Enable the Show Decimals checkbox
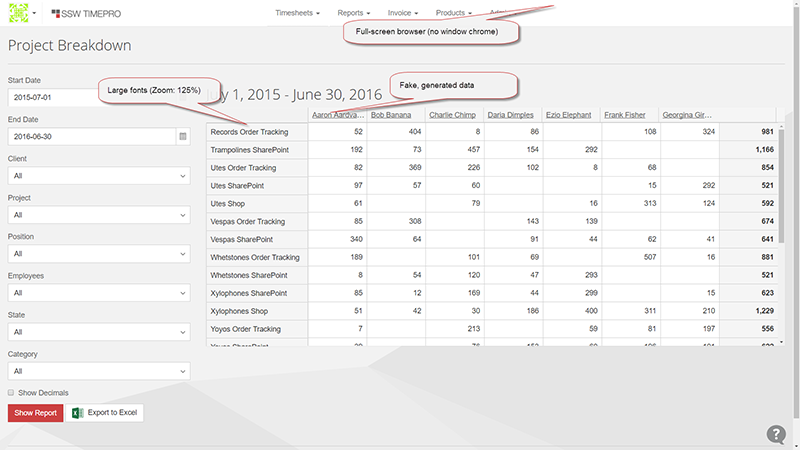Screen dimensions: 800x450 [12, 393]
